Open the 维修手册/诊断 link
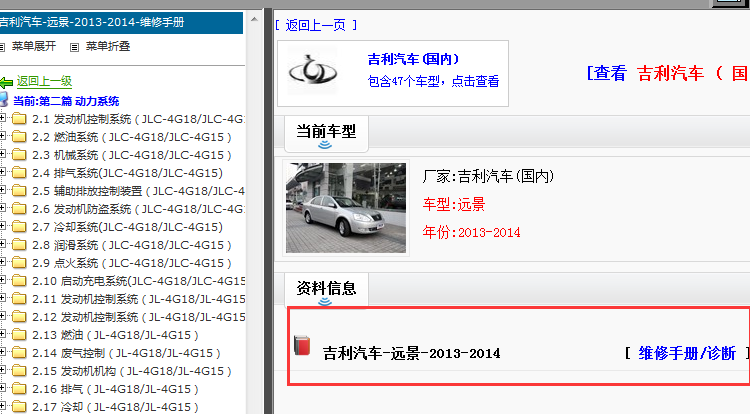 [x=687, y=353]
